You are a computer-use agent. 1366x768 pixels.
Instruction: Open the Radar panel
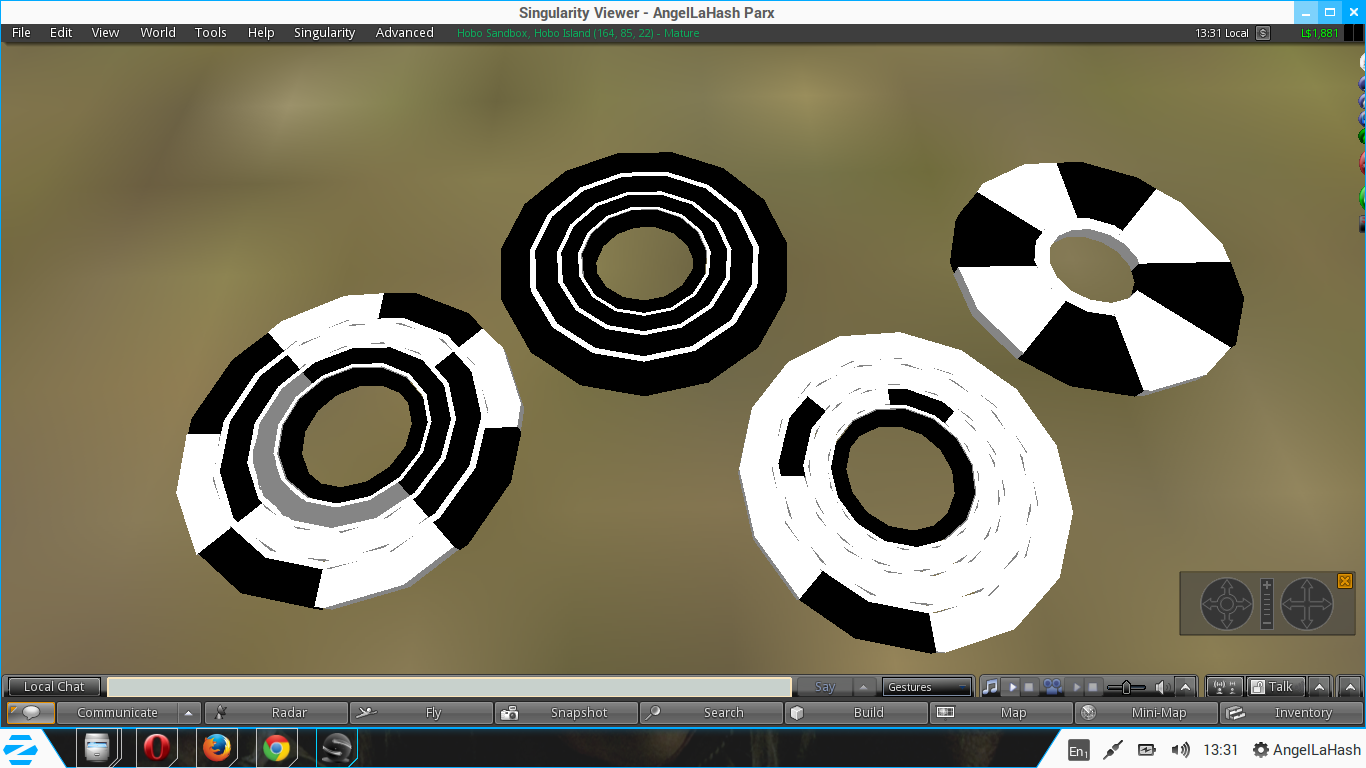tap(276, 713)
